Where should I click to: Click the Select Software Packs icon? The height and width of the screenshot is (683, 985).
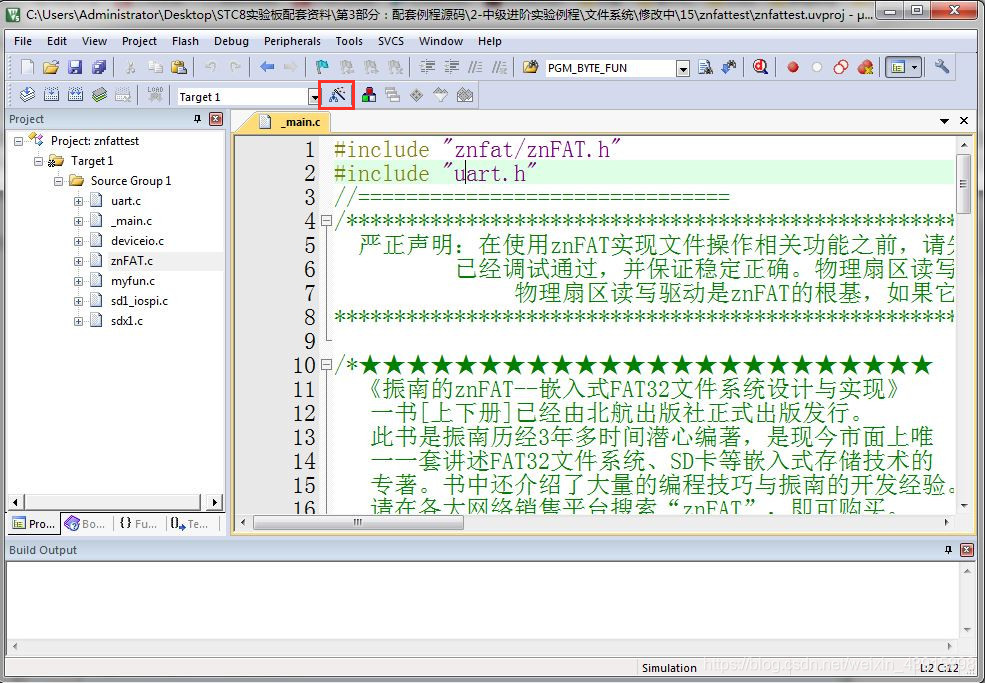(440, 96)
